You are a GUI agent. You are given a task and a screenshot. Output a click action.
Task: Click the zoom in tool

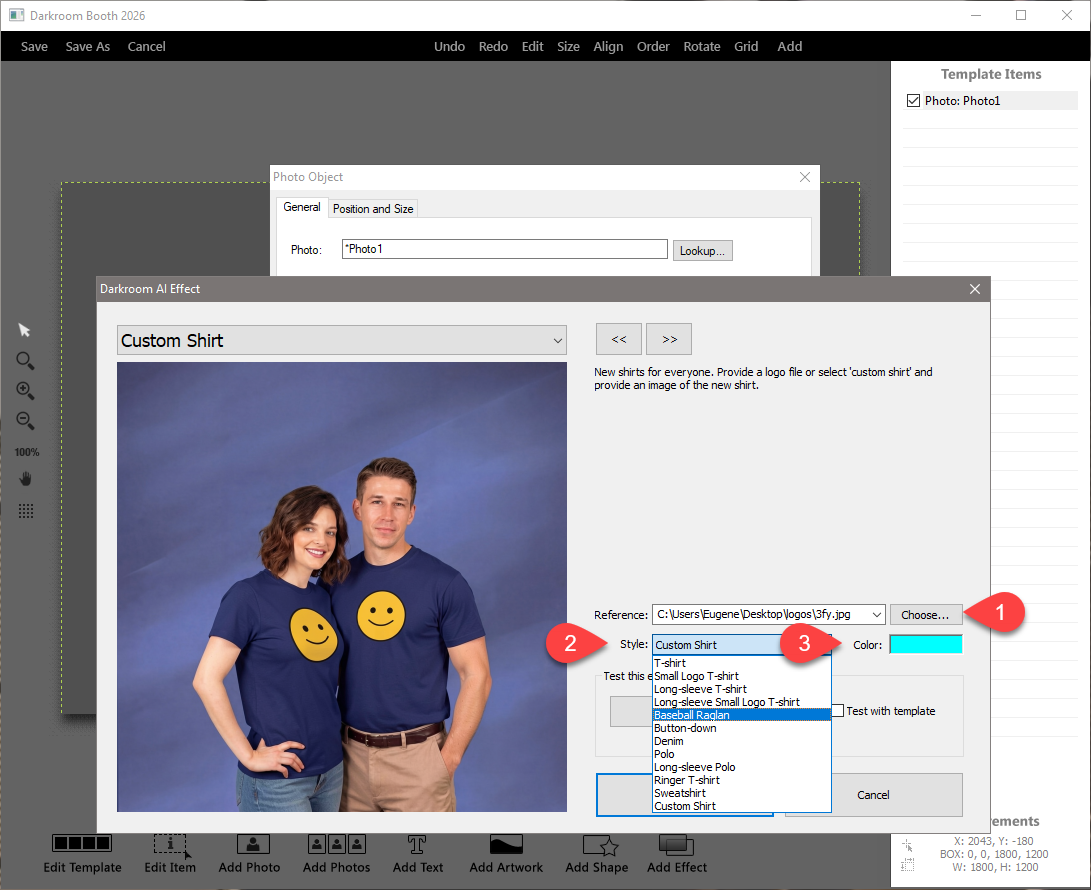25,391
